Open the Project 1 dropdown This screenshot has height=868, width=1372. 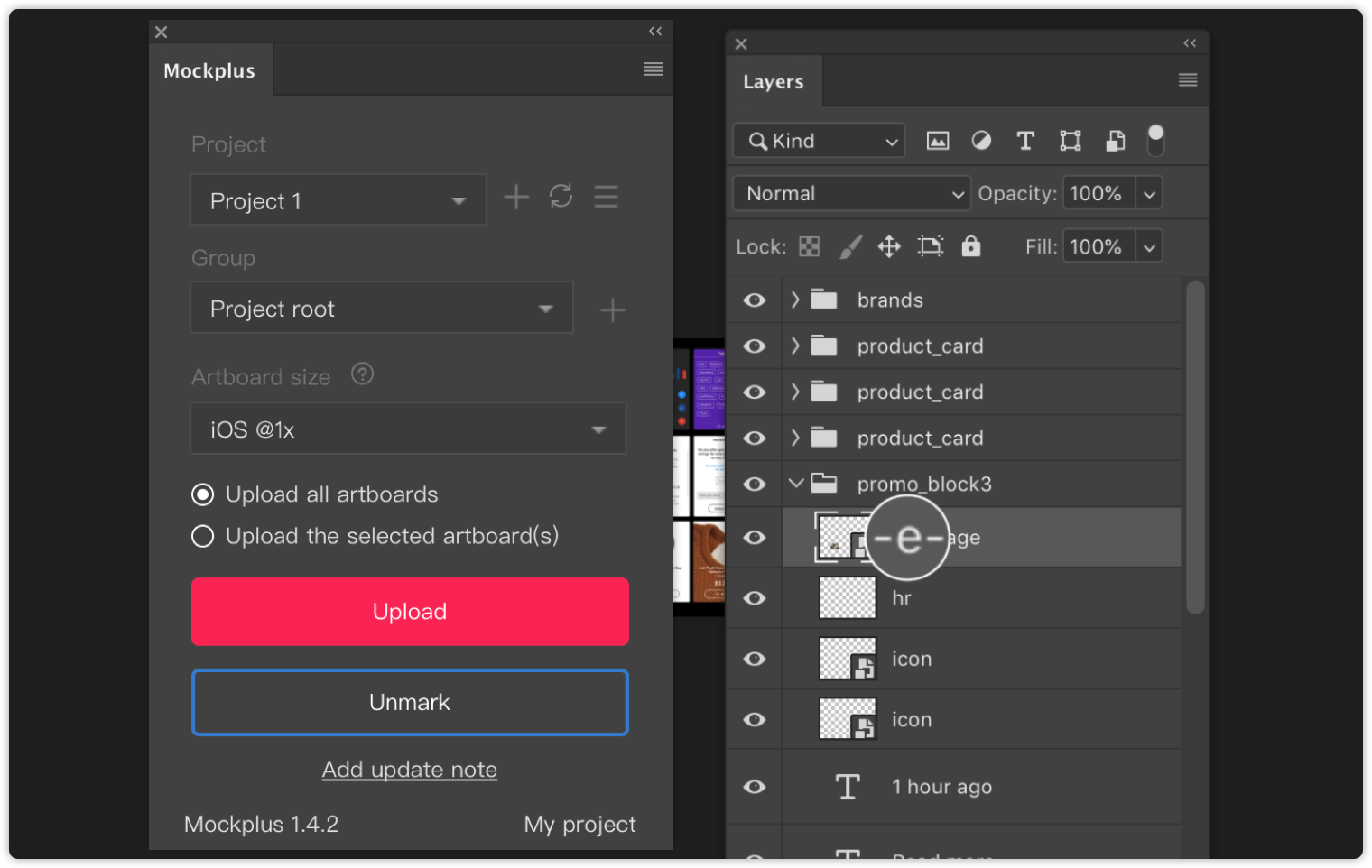pos(338,199)
